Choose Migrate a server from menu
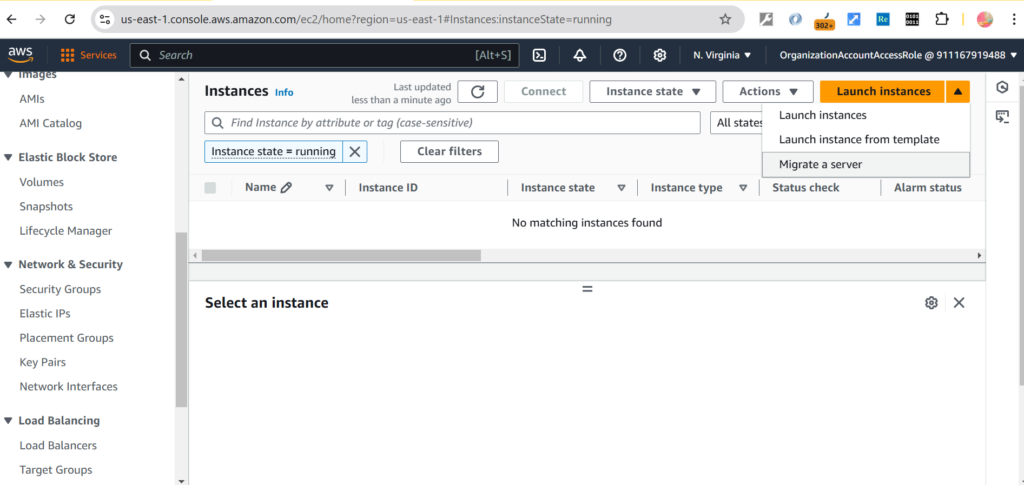 click(x=820, y=164)
